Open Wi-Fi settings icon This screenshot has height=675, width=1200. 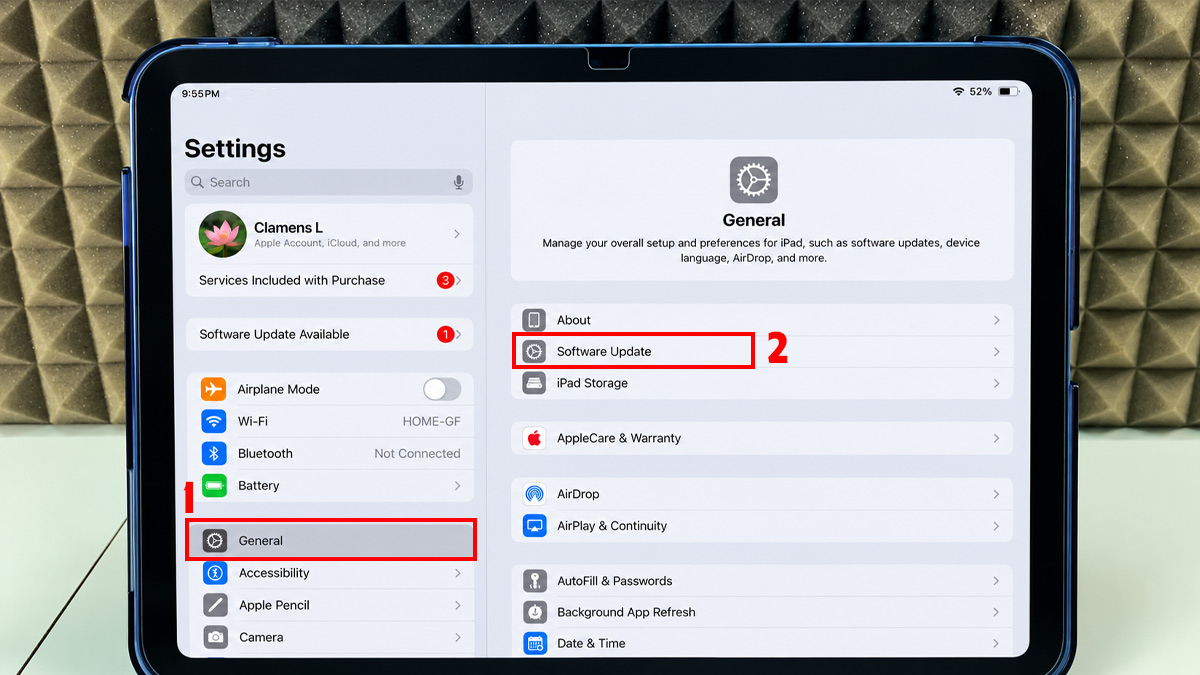pos(214,421)
